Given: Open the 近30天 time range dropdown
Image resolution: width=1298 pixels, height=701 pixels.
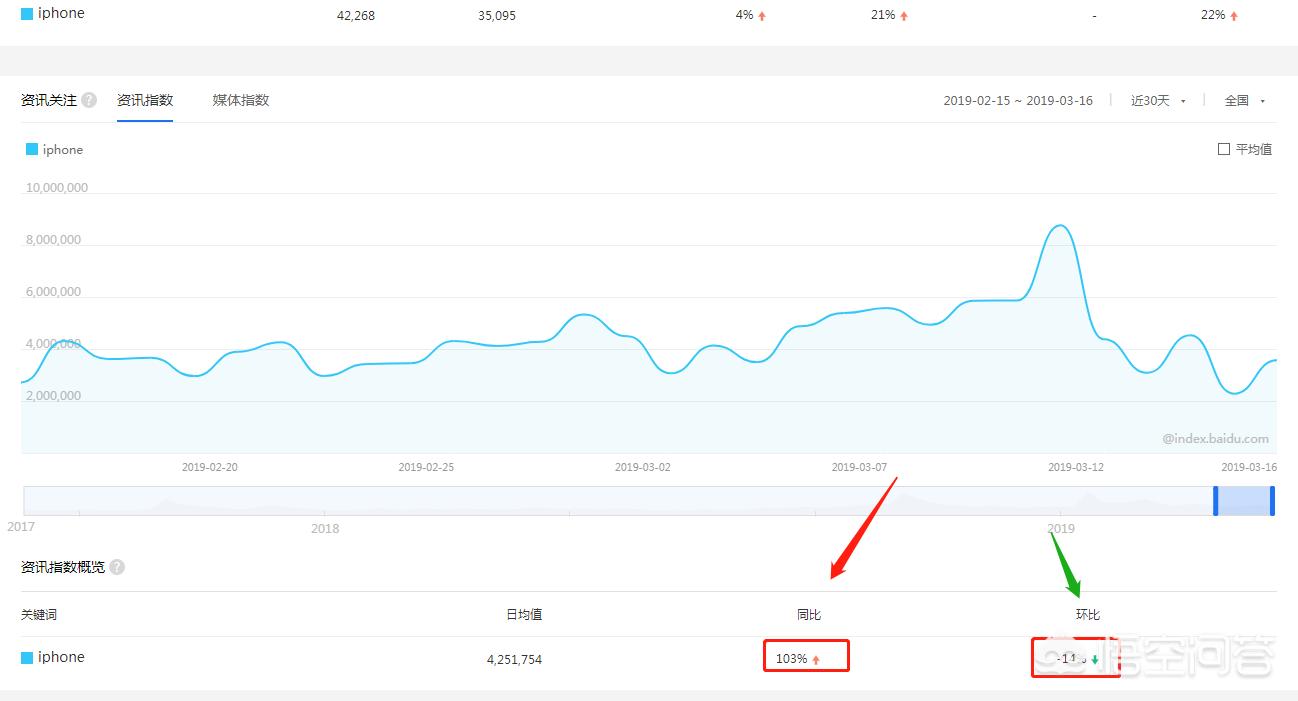Looking at the screenshot, I should click(x=1158, y=101).
